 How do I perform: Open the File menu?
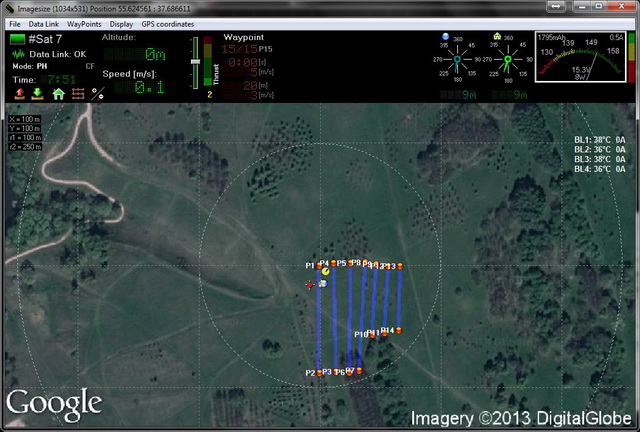[x=15, y=24]
